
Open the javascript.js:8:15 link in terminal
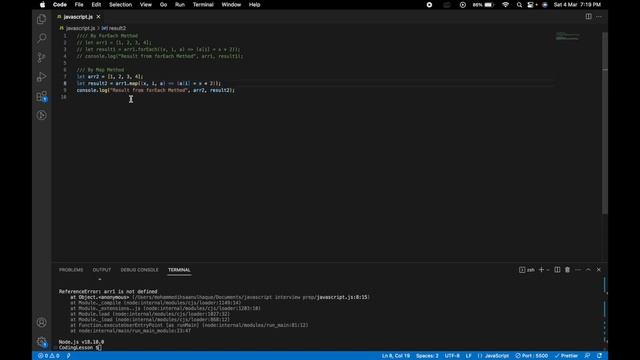coord(342,297)
